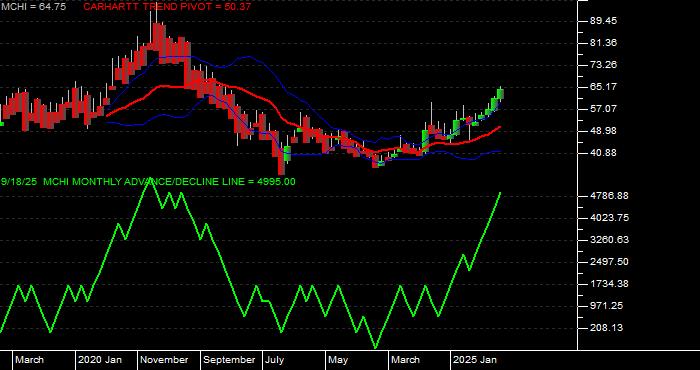This screenshot has width=700, height=370.
Task: Select the November date marker
Action: (165, 360)
